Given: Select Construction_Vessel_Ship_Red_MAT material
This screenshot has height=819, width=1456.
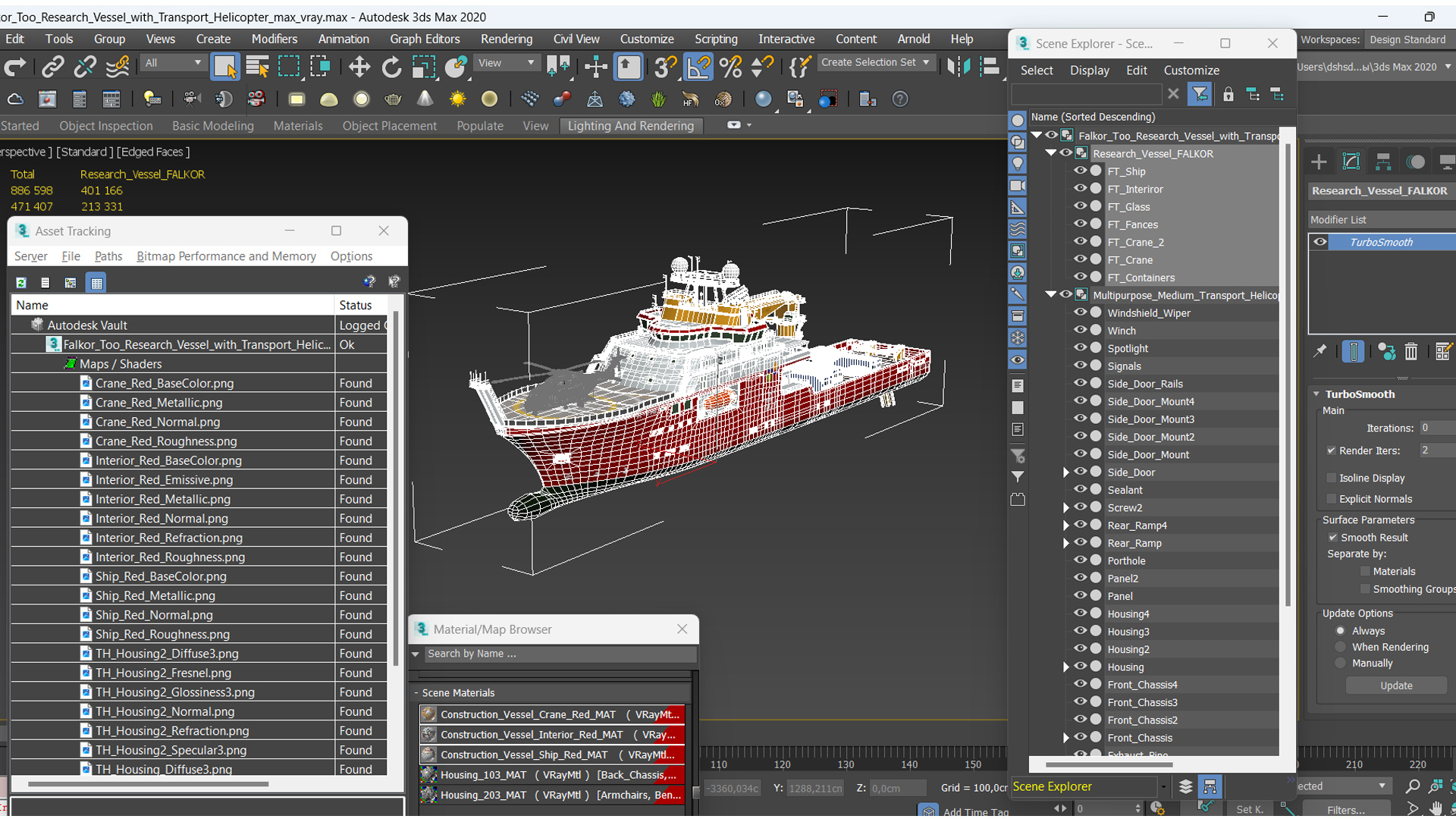Looking at the screenshot, I should [x=551, y=755].
